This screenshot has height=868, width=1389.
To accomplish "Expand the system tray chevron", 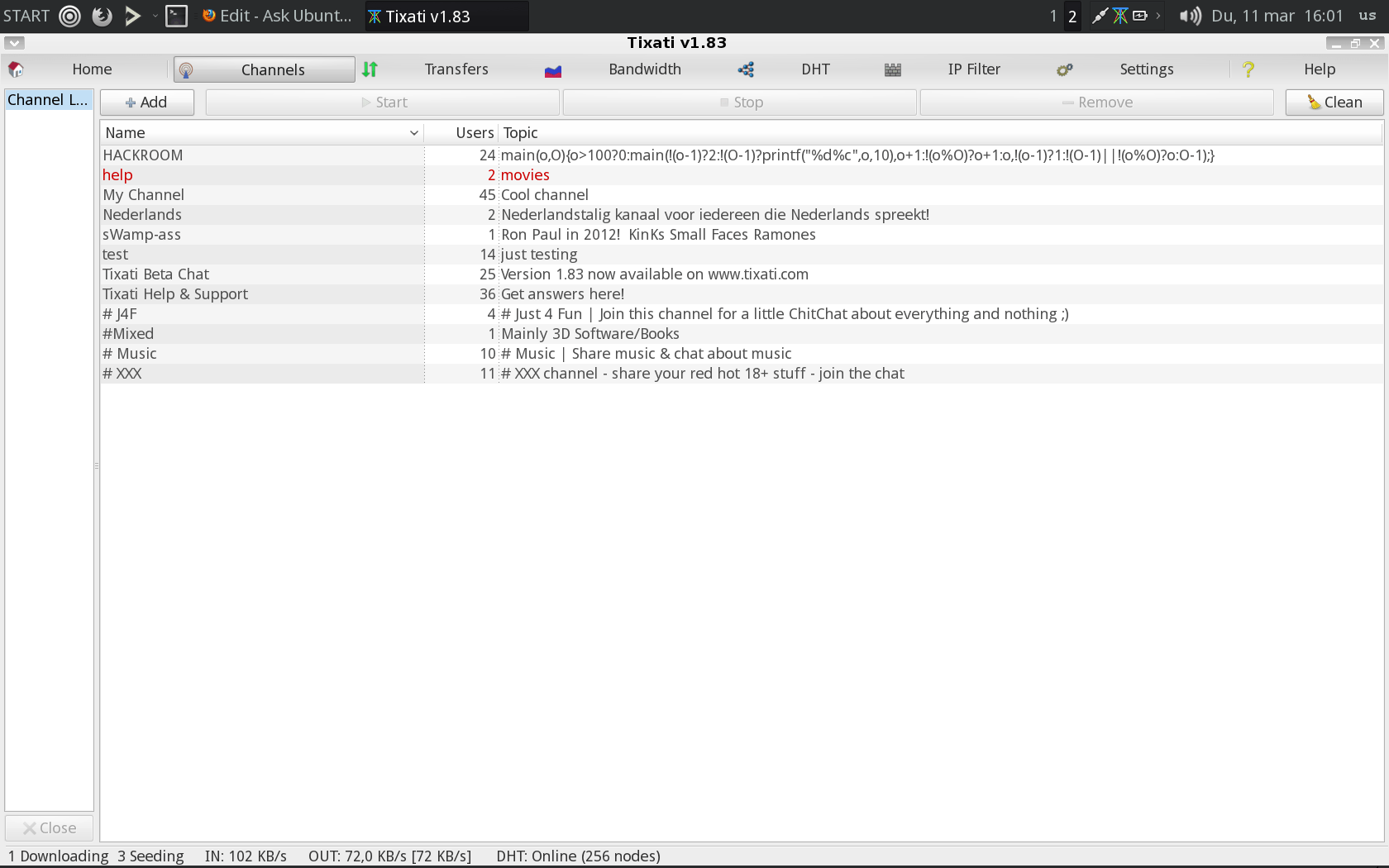I will point(1158,16).
